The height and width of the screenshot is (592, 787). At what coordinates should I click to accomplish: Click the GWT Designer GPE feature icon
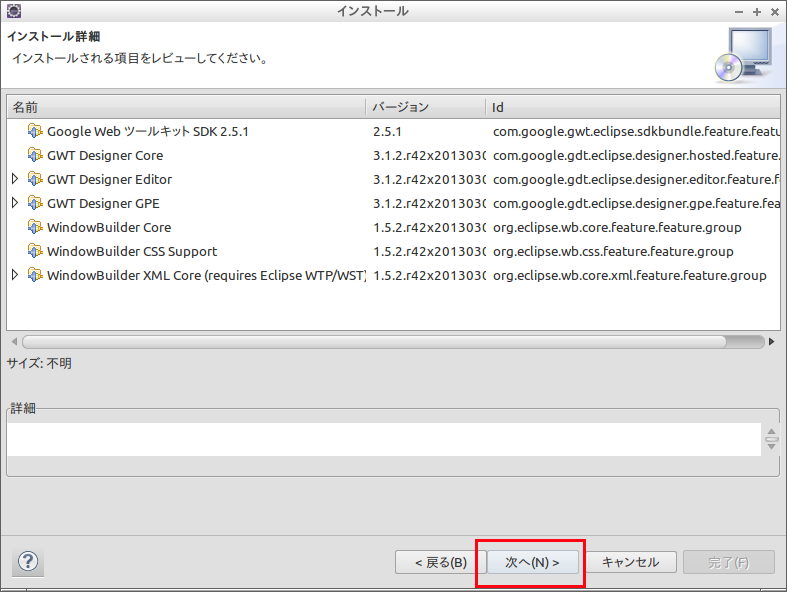pyautogui.click(x=35, y=203)
